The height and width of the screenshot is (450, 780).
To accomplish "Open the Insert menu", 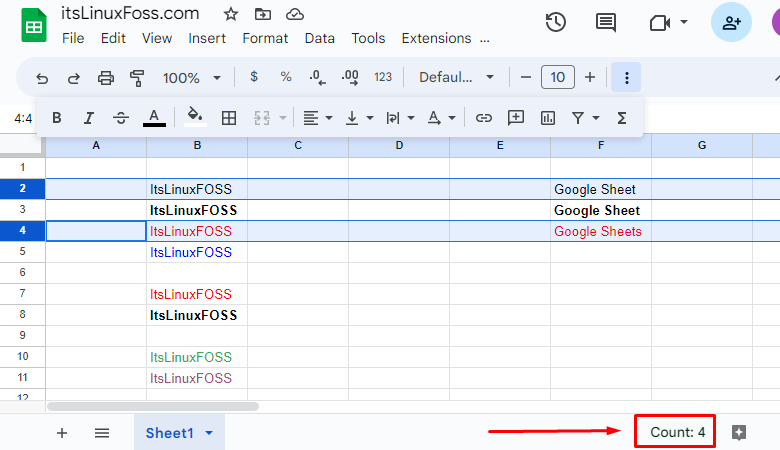I will [207, 38].
